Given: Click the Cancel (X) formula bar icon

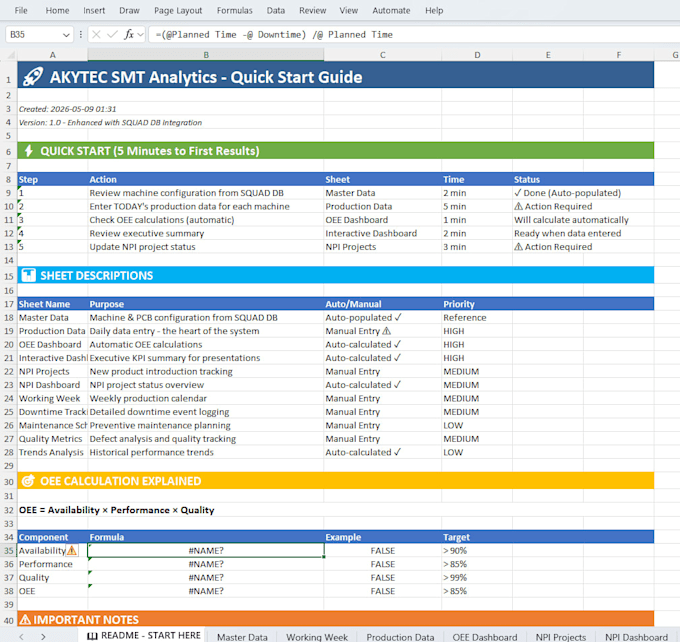Looking at the screenshot, I should point(96,34).
